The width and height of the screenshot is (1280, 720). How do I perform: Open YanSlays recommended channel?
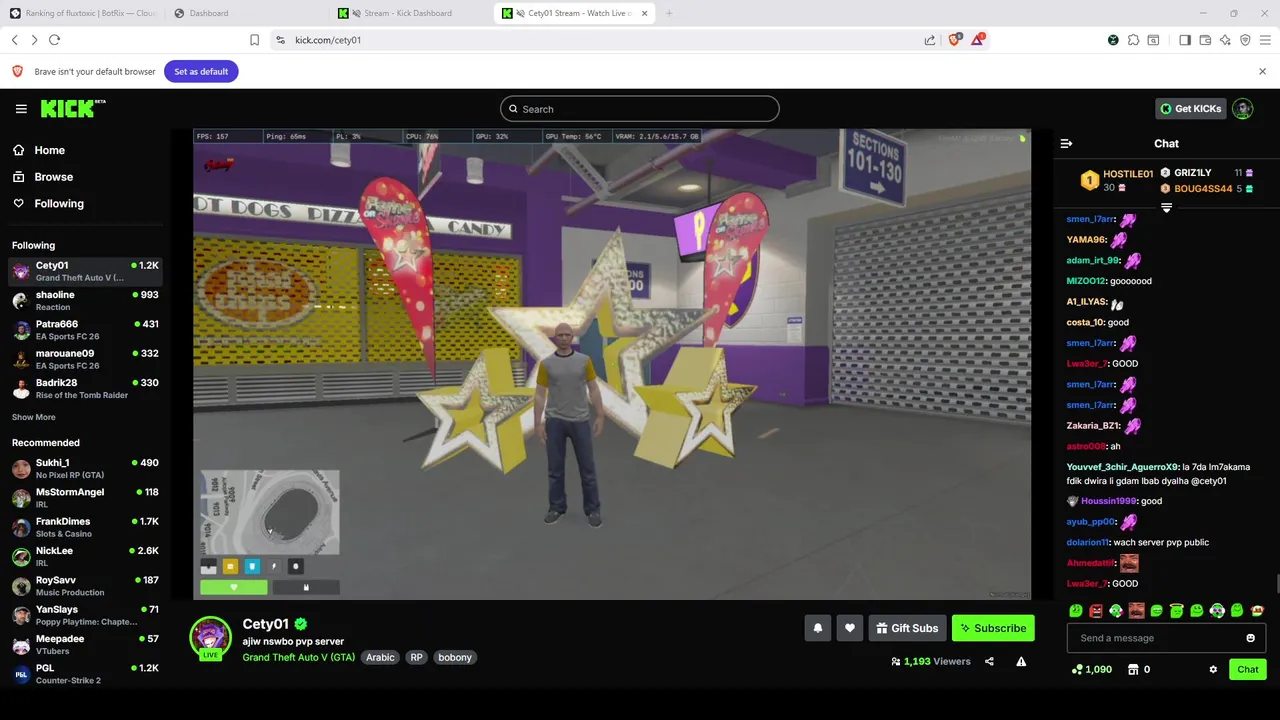[85, 615]
